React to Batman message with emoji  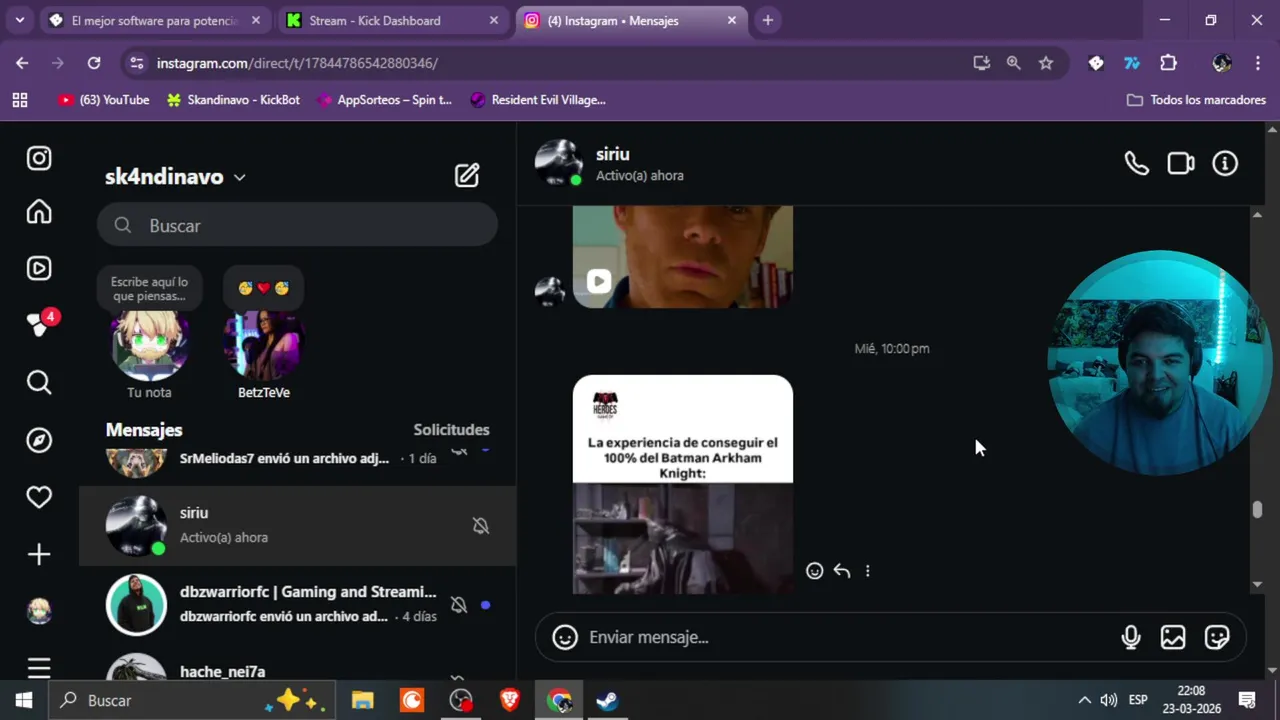814,571
